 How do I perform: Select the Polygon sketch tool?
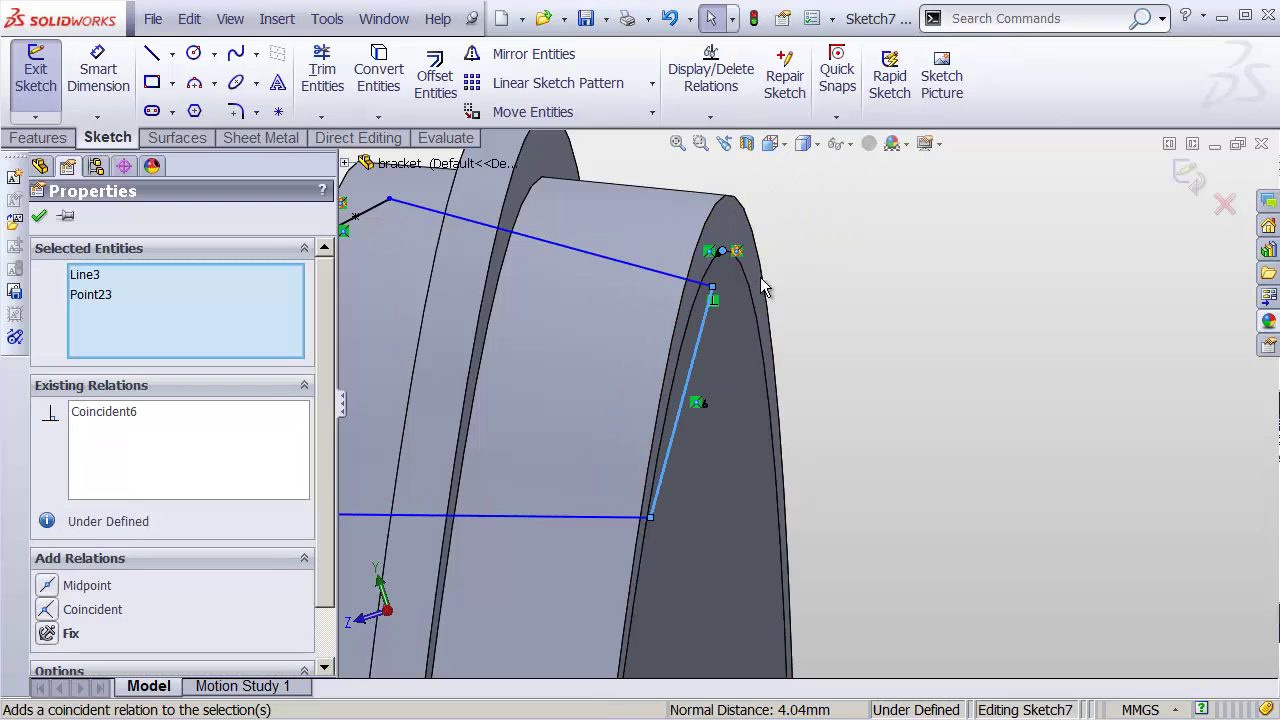[x=194, y=111]
